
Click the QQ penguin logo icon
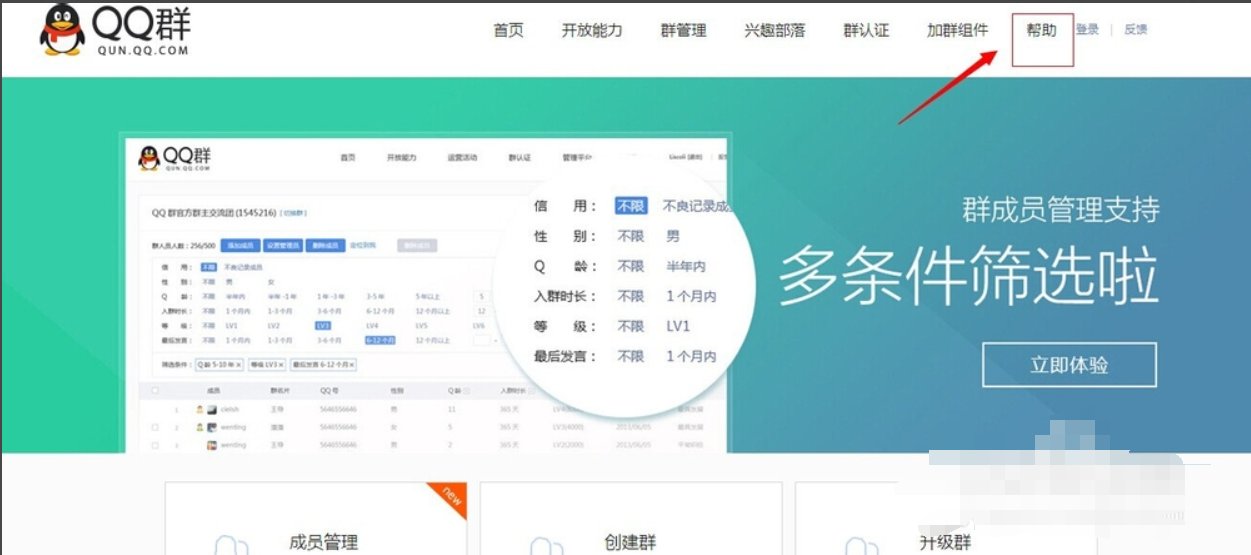(62, 31)
